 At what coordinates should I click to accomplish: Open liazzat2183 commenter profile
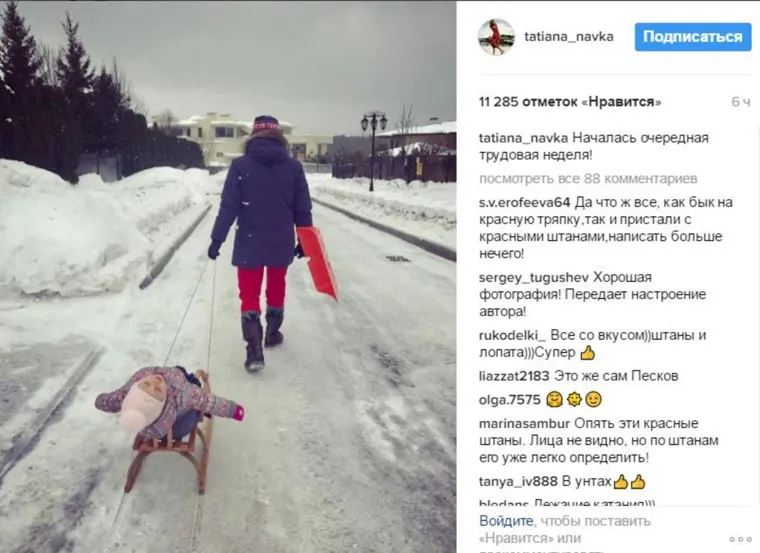[x=514, y=376]
